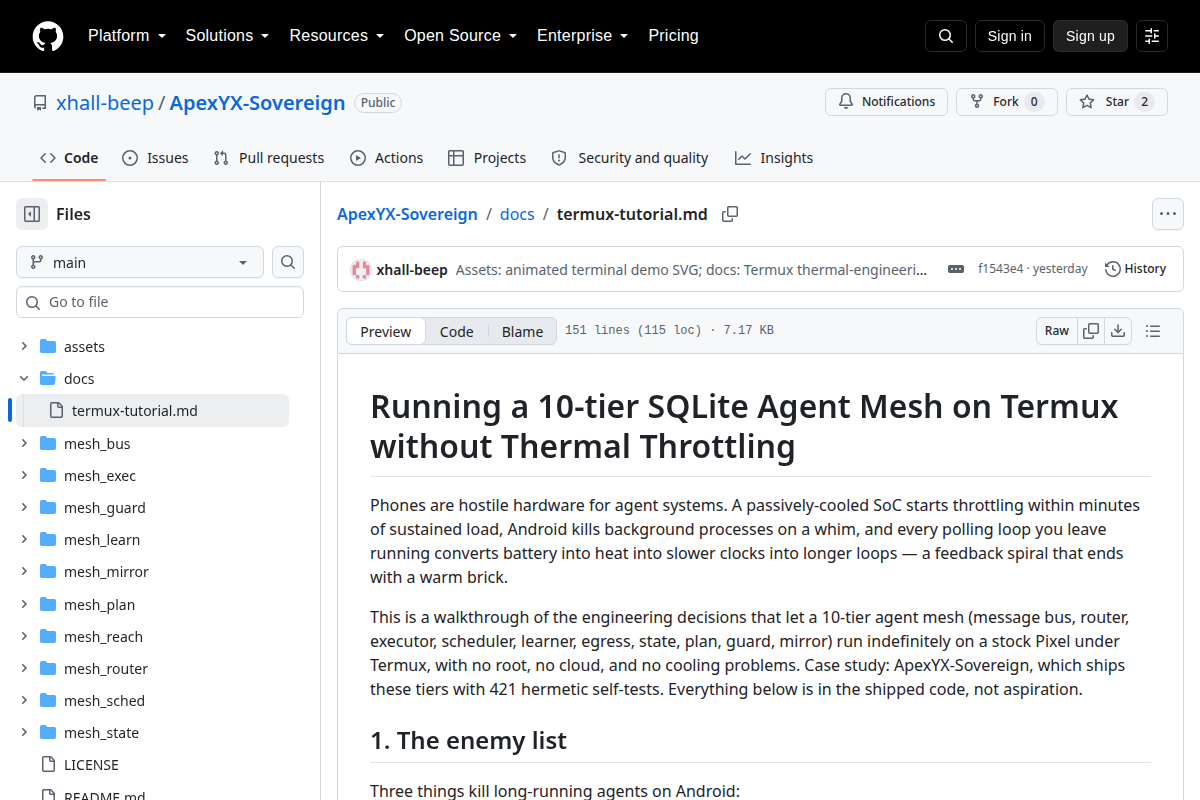
Task: Open the ApexYX-Sovereign repository title link
Action: (258, 103)
